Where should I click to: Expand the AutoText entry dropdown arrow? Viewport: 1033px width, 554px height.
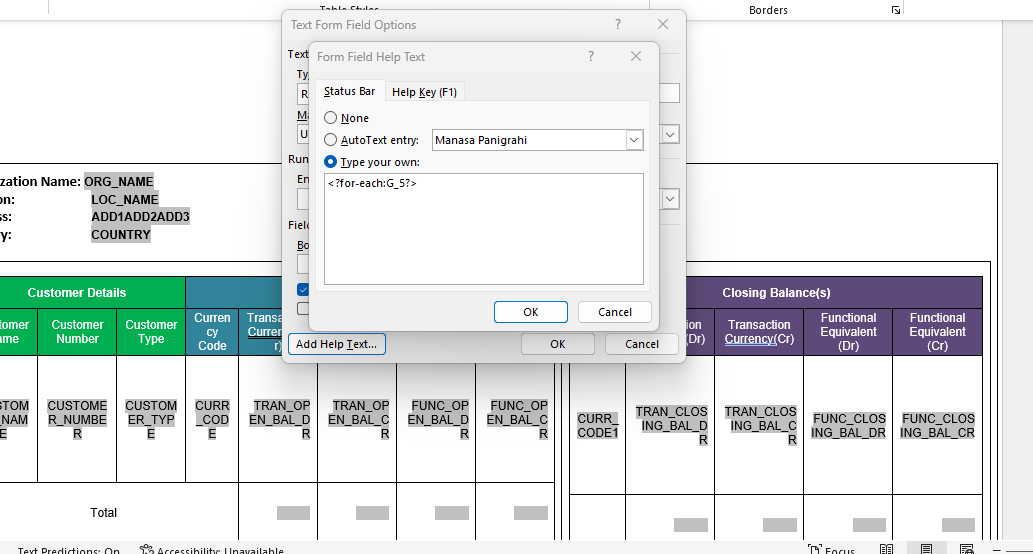point(634,140)
